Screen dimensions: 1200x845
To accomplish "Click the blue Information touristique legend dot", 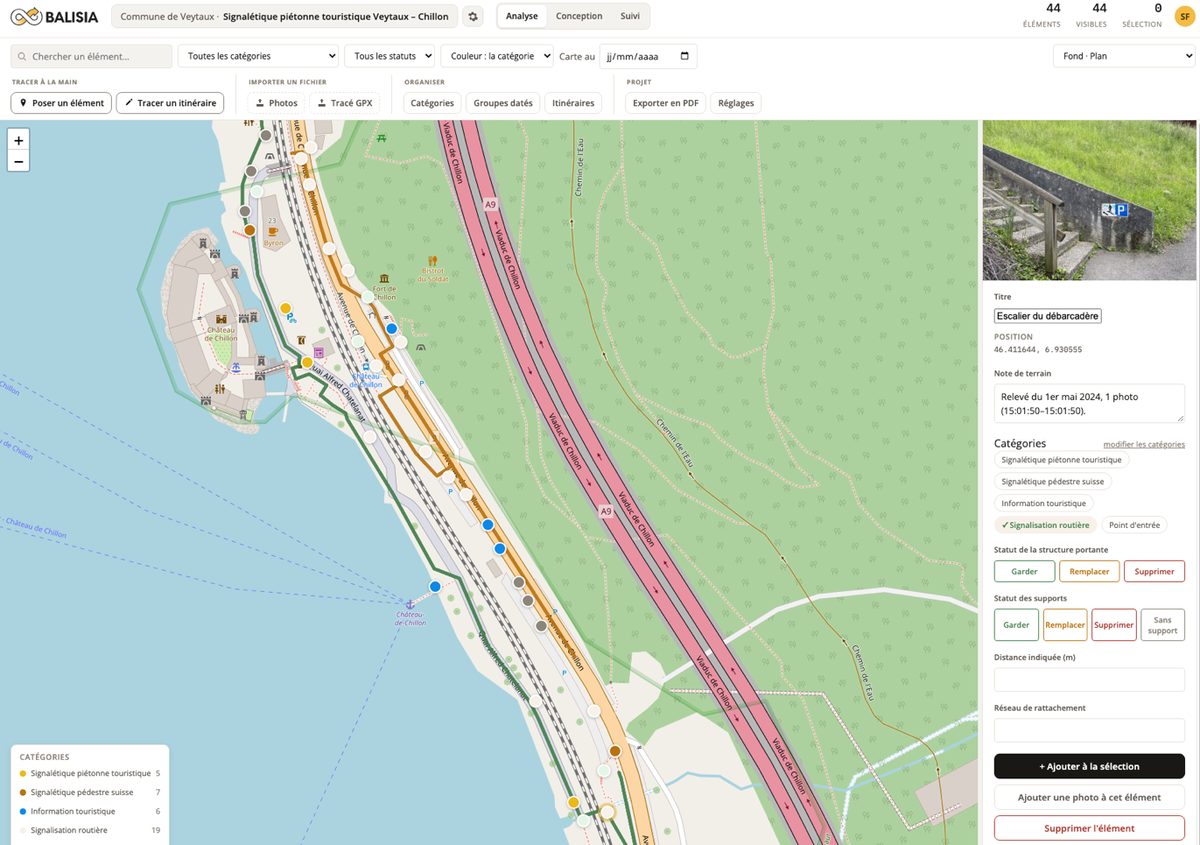I will pyautogui.click(x=23, y=812).
